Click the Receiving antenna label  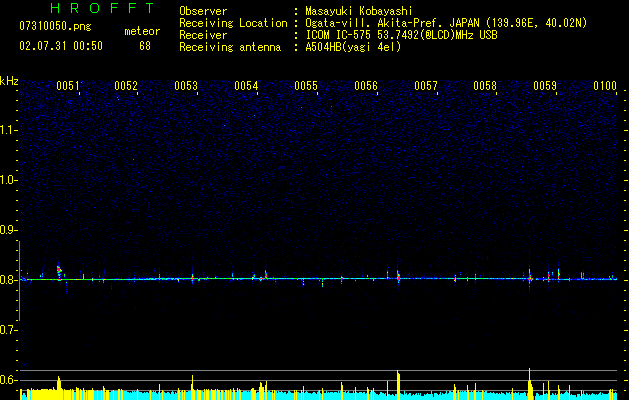click(230, 47)
